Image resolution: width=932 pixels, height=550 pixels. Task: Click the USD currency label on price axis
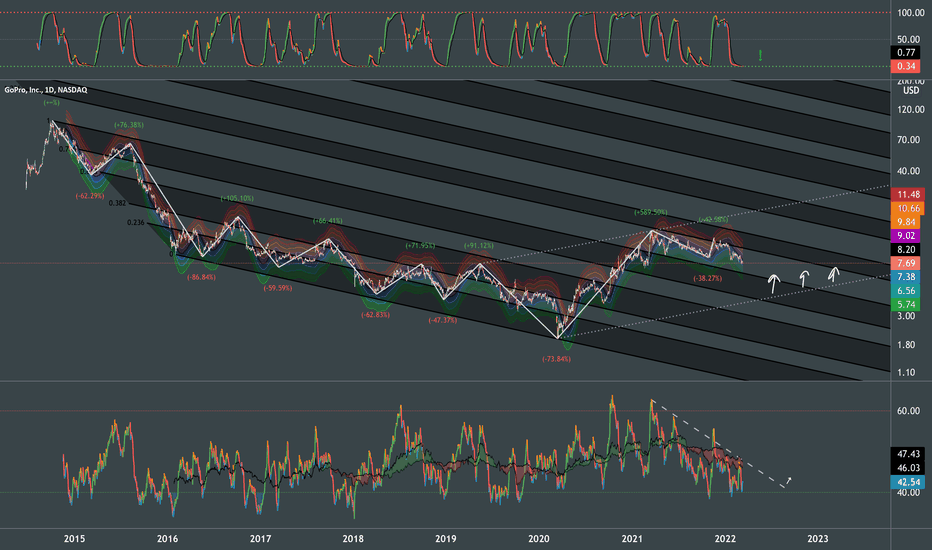(911, 91)
